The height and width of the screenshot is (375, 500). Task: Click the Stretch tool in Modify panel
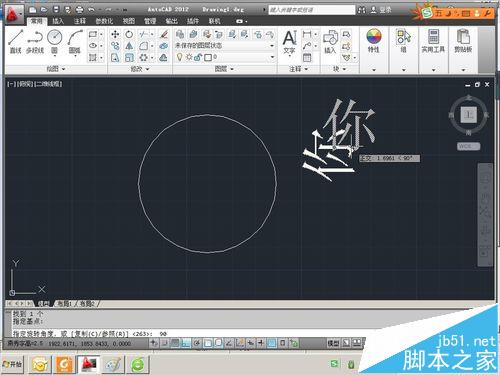pyautogui.click(x=115, y=58)
